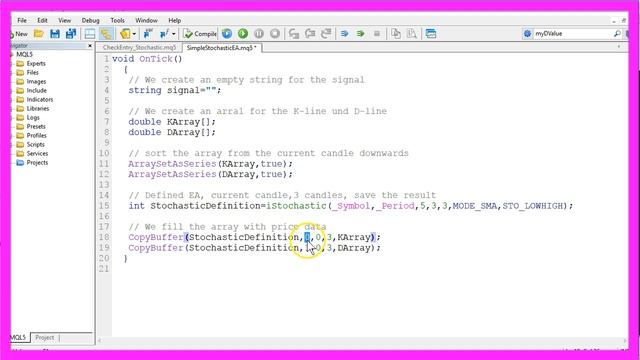Screen dimensions: 640x360
Task: Compile the current source file
Action: [x=200, y=33]
